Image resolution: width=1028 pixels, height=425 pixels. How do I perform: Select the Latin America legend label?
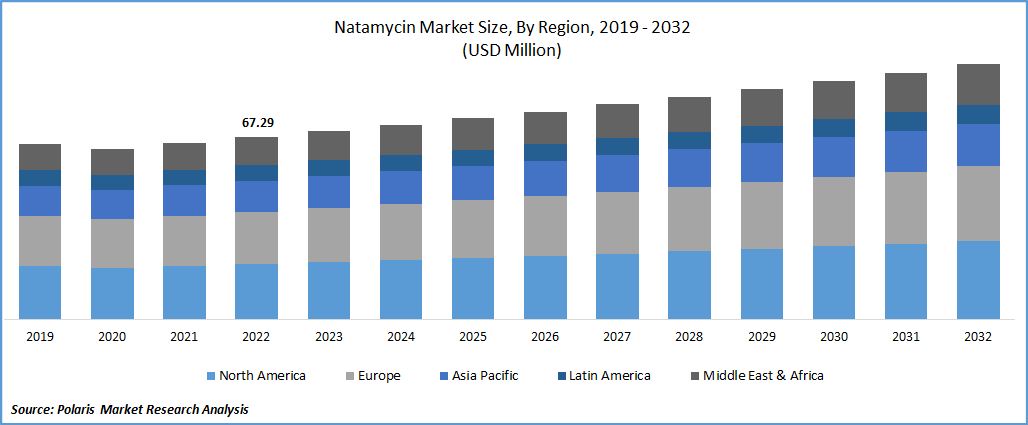pyautogui.click(x=610, y=376)
